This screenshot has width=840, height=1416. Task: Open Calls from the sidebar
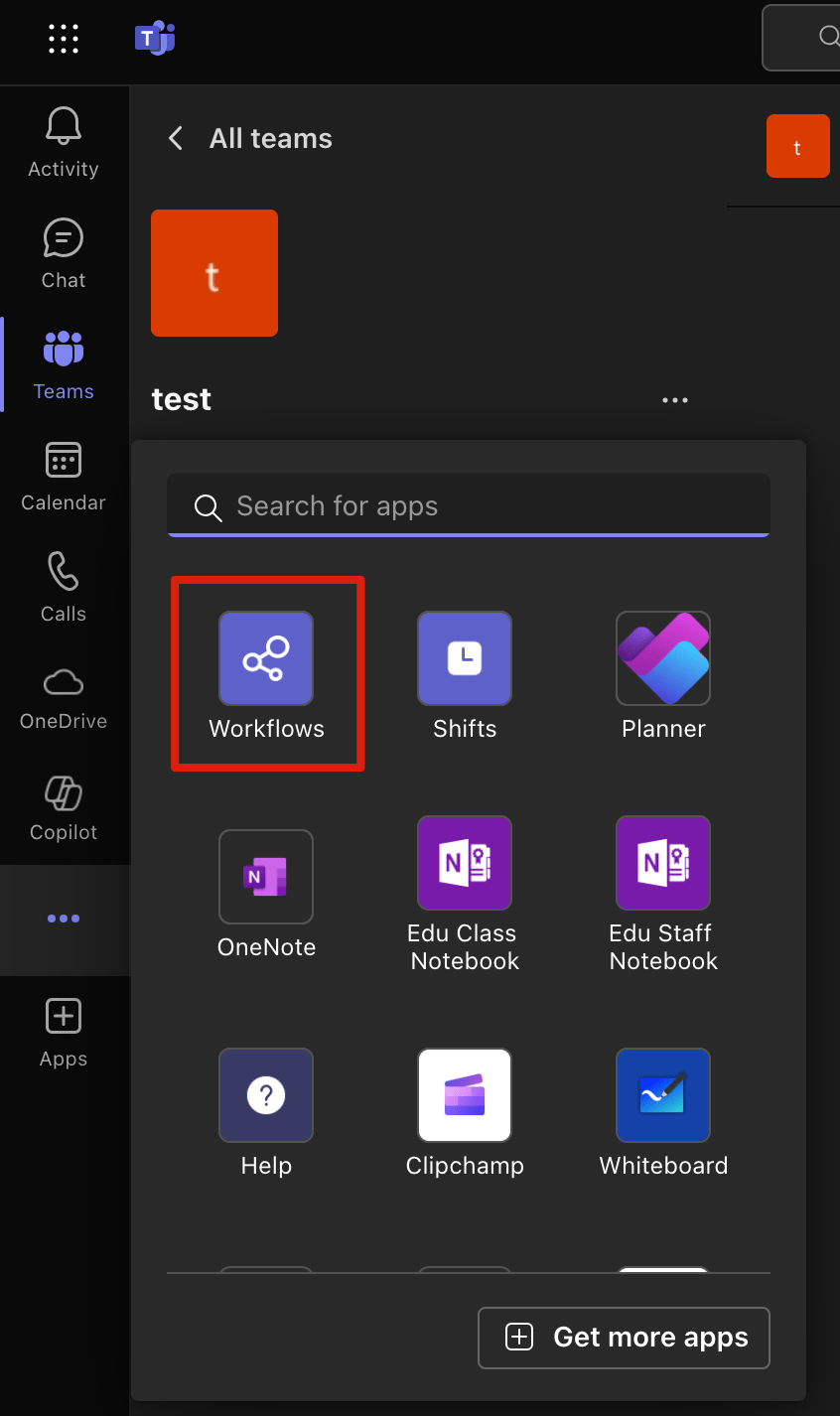(64, 588)
